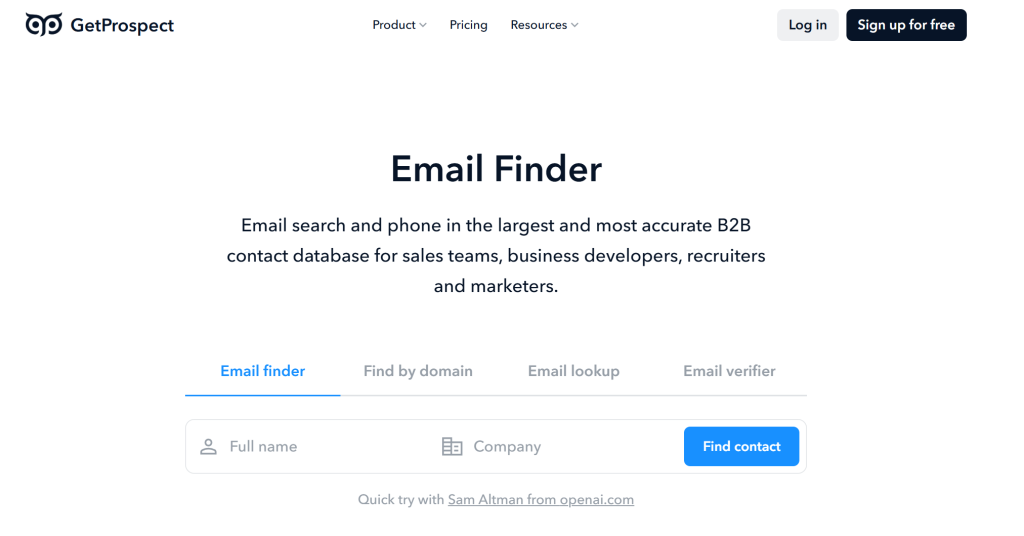
Task: Try the Sam Altman from openai.com link
Action: [x=540, y=499]
